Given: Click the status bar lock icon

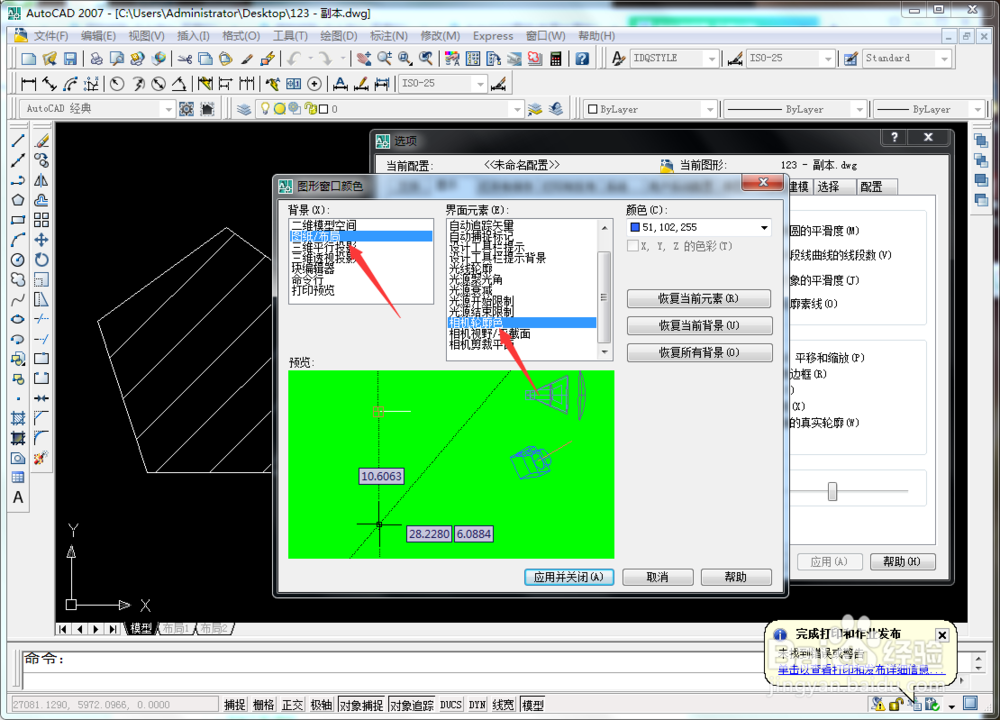Looking at the screenshot, I should 896,704.
